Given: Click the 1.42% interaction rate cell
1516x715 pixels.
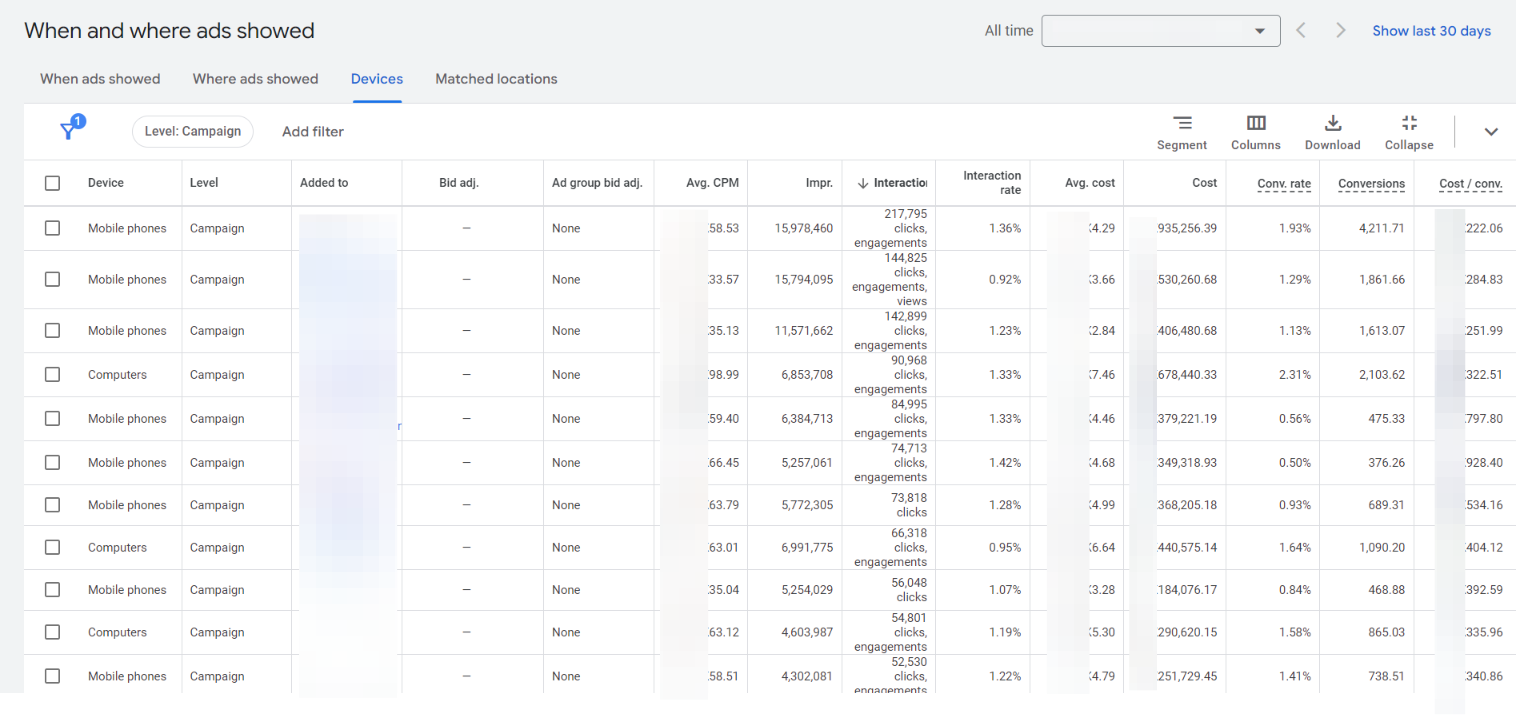Looking at the screenshot, I should pyautogui.click(x=1005, y=462).
